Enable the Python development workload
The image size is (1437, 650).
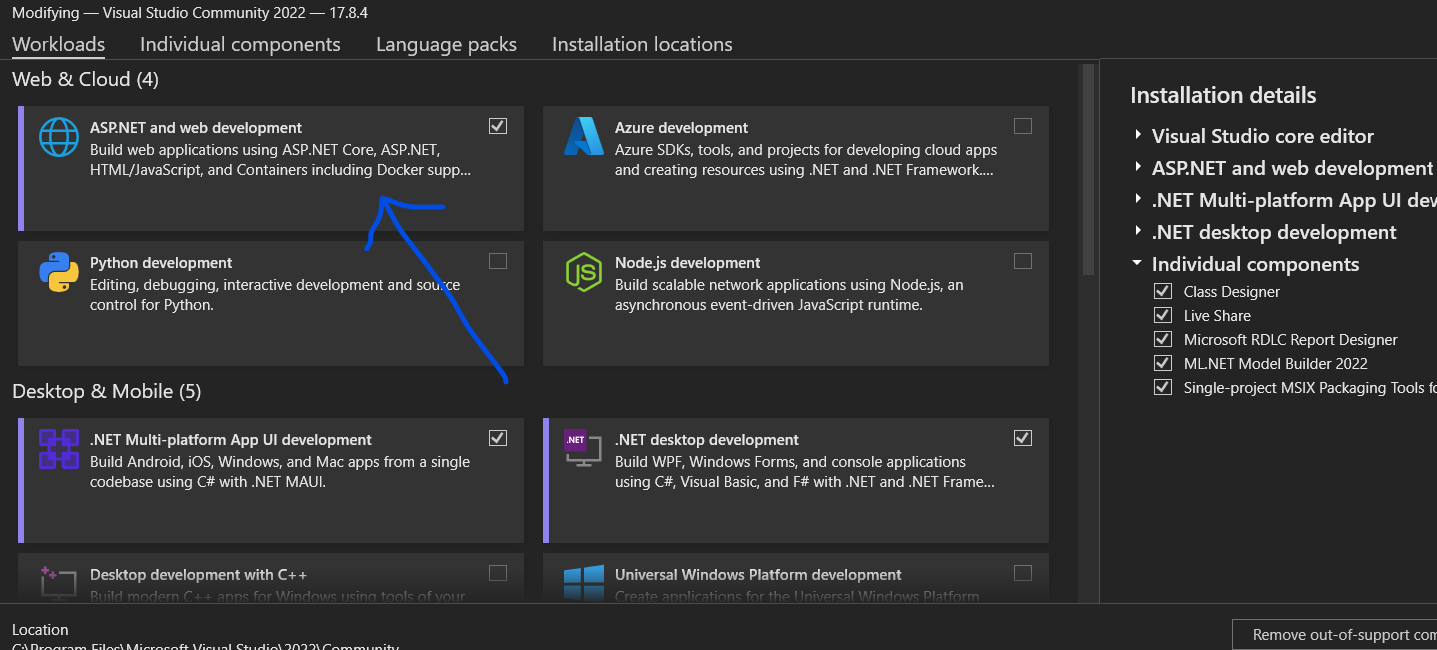pos(498,261)
